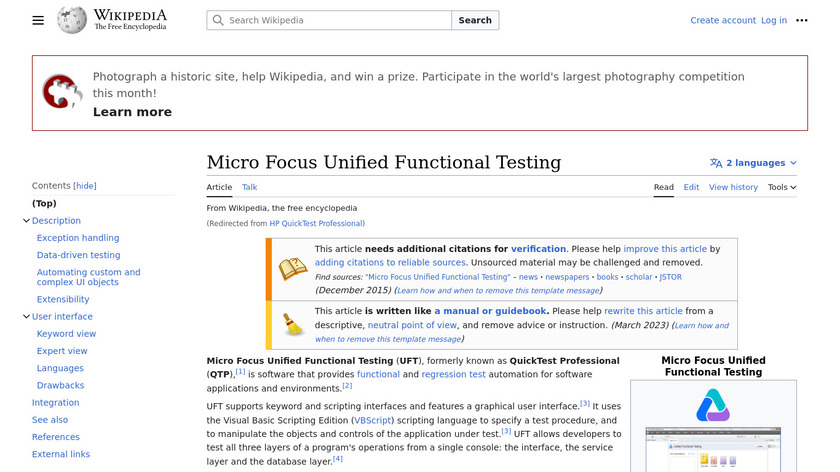This screenshot has width=840, height=472.
Task: Click the photography competition banner icon
Action: (62, 92)
